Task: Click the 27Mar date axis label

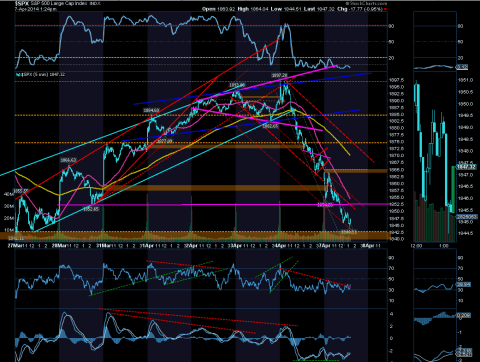Action: [14, 246]
